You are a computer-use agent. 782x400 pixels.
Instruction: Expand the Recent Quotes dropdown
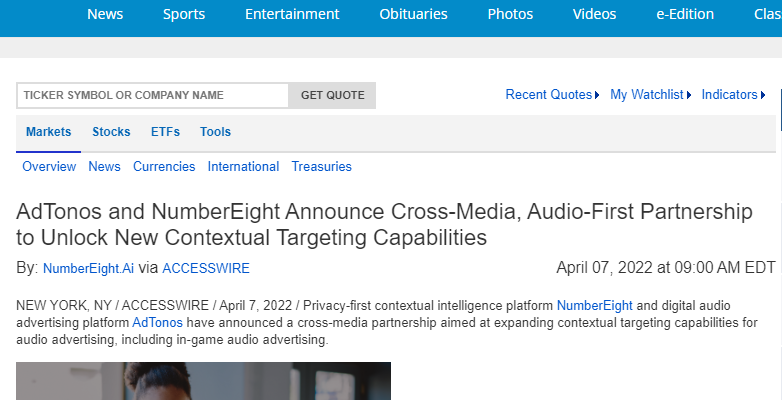click(x=552, y=95)
